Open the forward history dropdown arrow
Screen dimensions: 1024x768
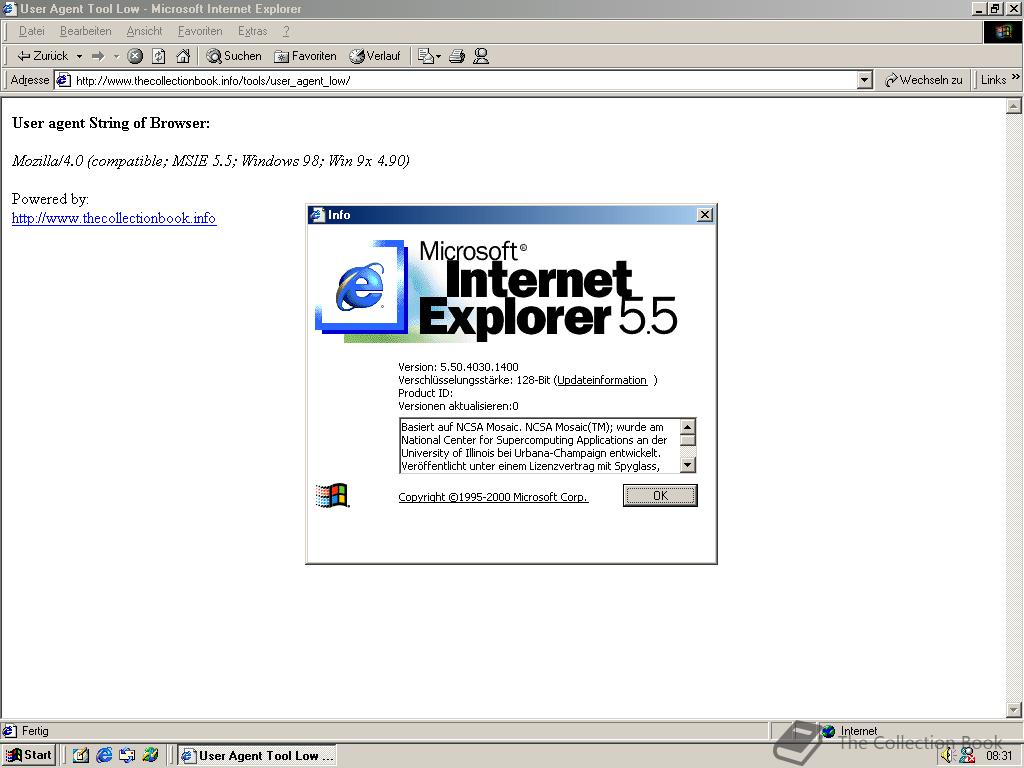(116, 56)
